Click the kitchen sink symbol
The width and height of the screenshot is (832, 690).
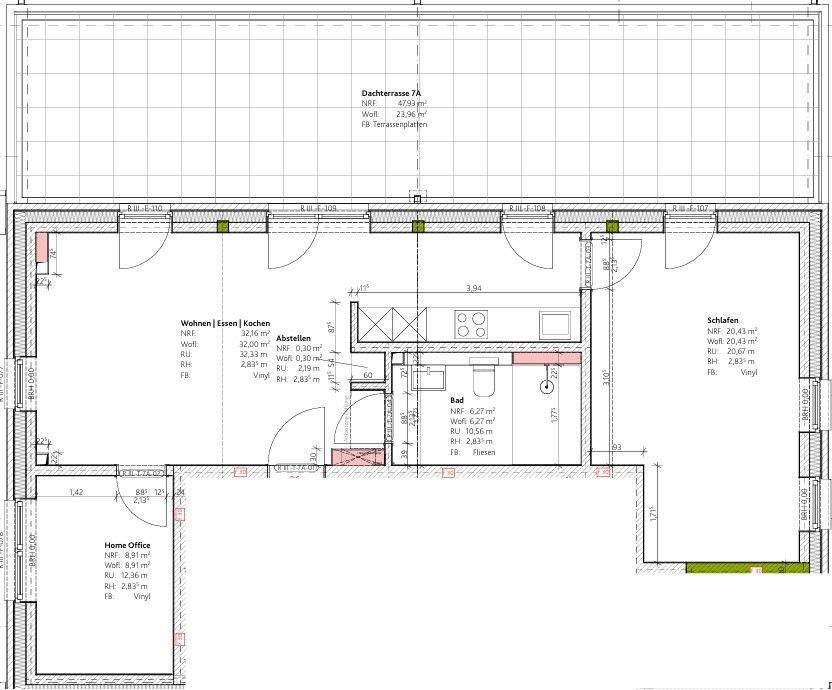point(555,323)
